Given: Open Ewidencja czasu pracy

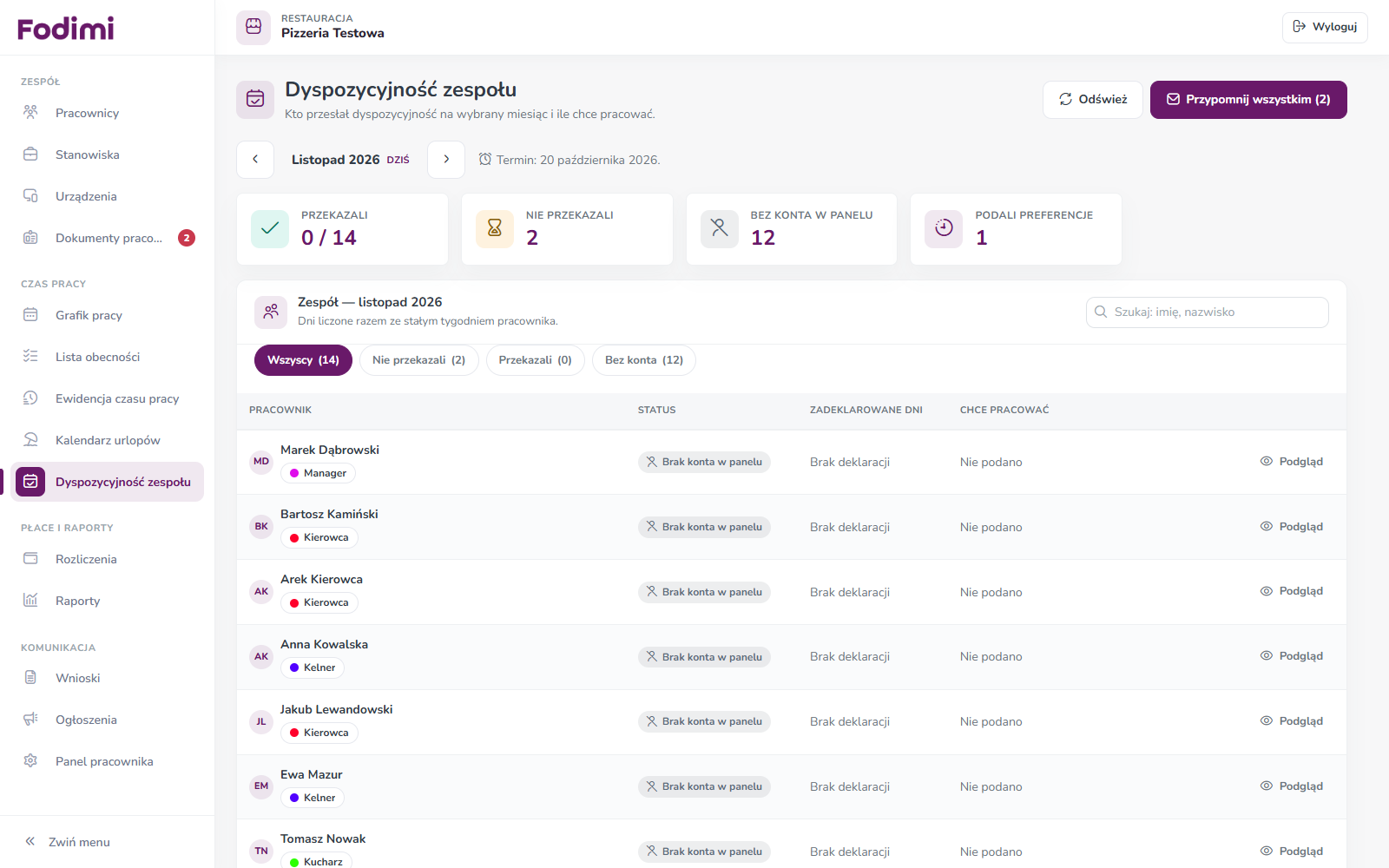Looking at the screenshot, I should pos(108,398).
